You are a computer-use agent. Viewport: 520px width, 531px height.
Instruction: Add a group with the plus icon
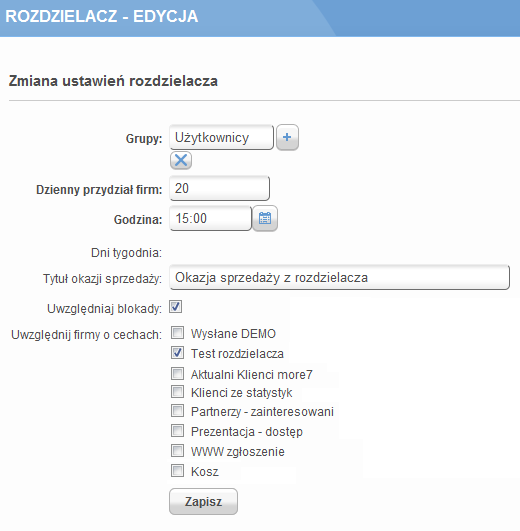(287, 137)
